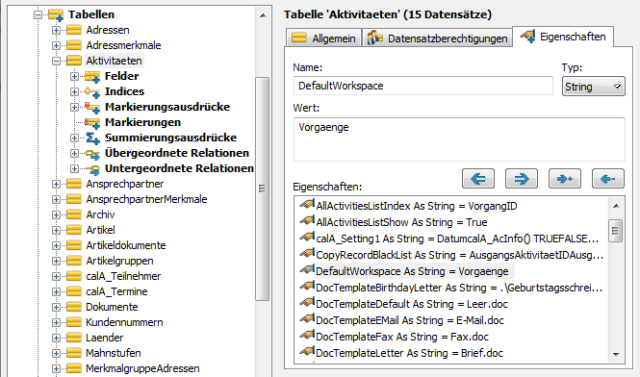Expand the Adressen table node
This screenshot has height=377, width=640.
56,30
